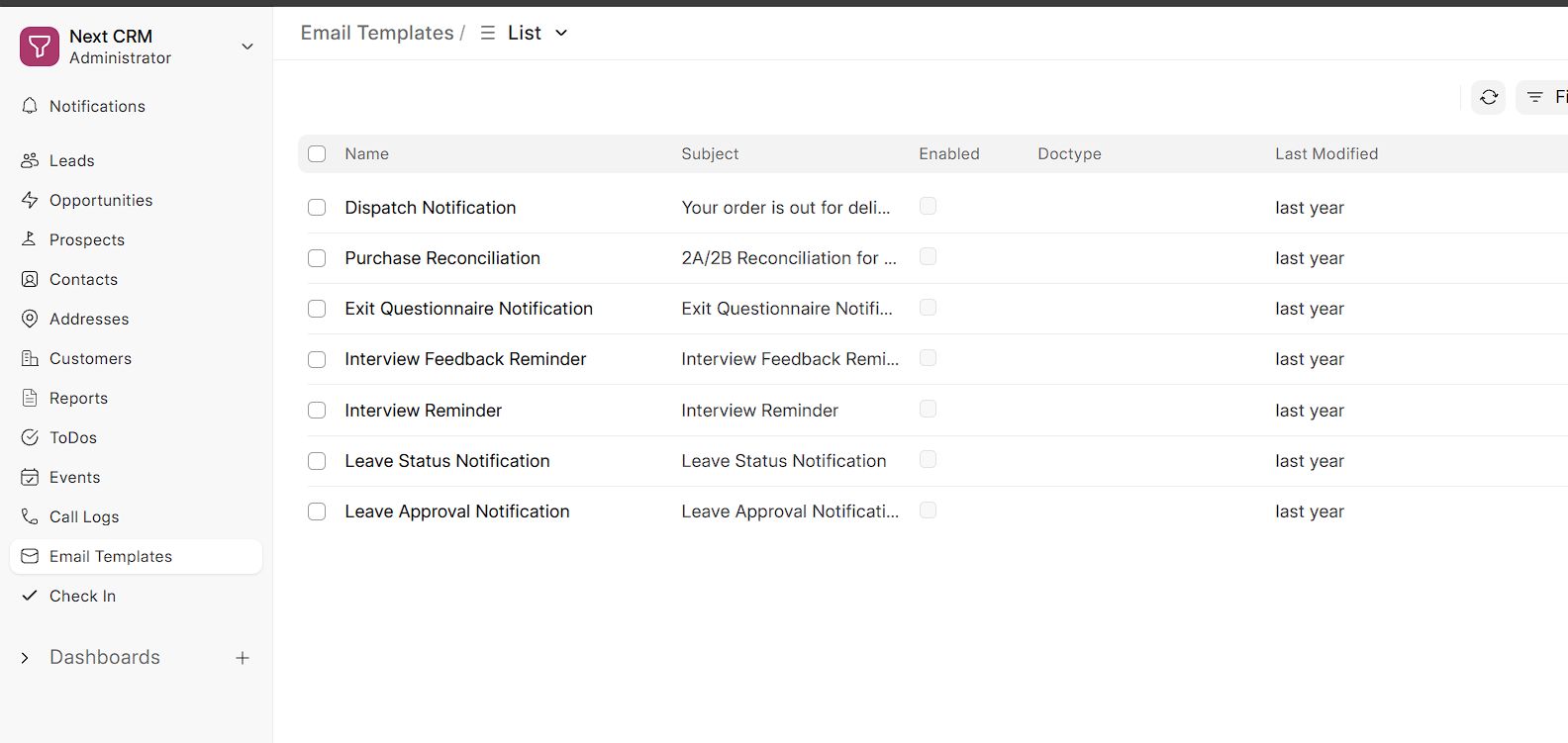The image size is (1568, 743).
Task: Click the Call Logs phone icon
Action: click(x=30, y=516)
